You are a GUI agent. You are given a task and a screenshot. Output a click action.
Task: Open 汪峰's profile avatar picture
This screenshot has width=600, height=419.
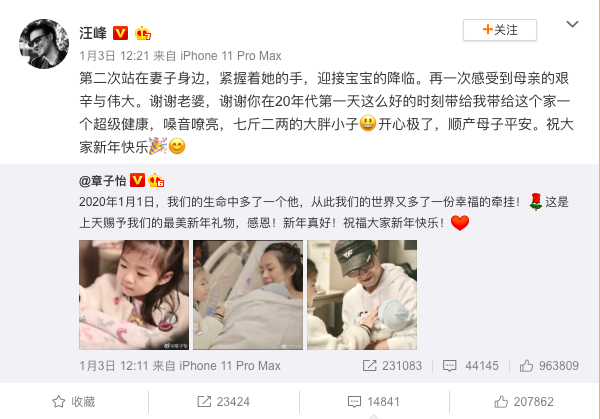(x=44, y=44)
